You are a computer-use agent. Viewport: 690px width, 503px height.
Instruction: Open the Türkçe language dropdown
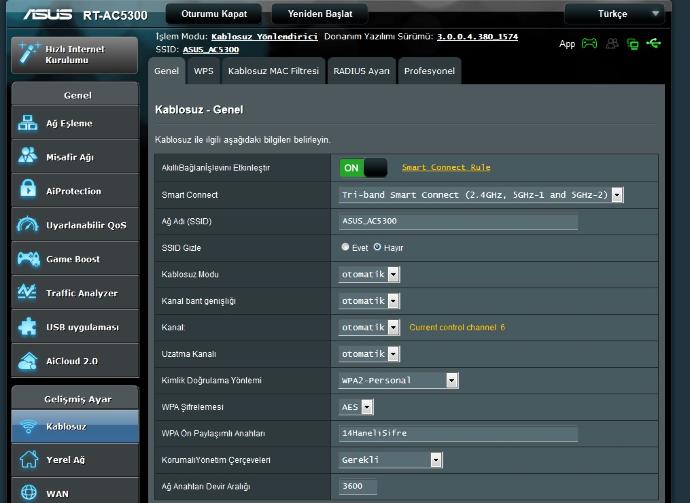tap(613, 14)
